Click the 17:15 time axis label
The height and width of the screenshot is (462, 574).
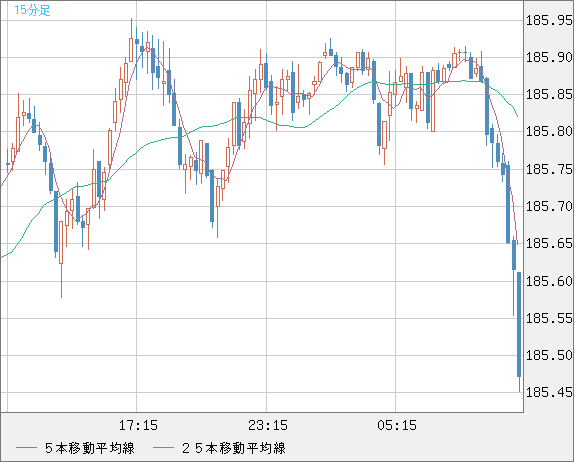pos(138,425)
